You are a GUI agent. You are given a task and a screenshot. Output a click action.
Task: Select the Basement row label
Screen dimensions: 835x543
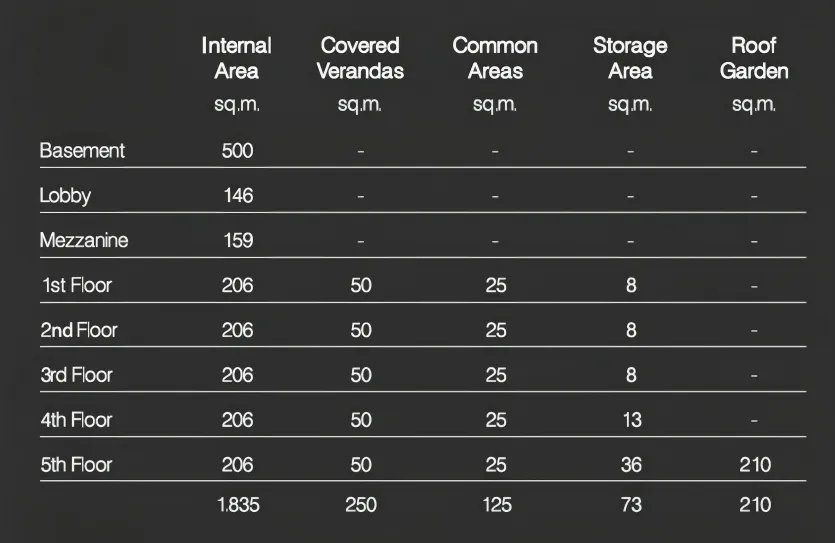click(x=82, y=151)
